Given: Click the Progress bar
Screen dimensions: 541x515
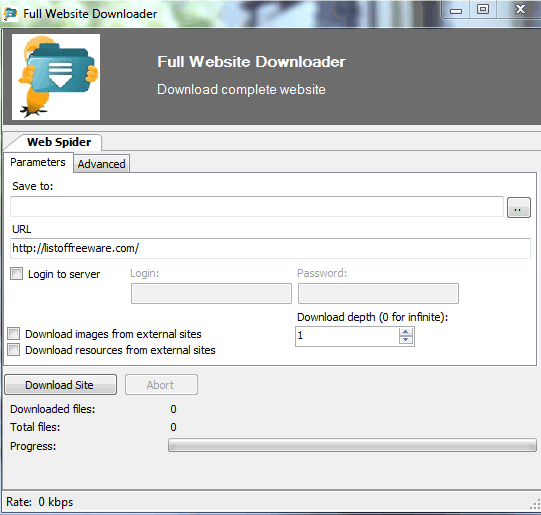Looking at the screenshot, I should click(352, 445).
